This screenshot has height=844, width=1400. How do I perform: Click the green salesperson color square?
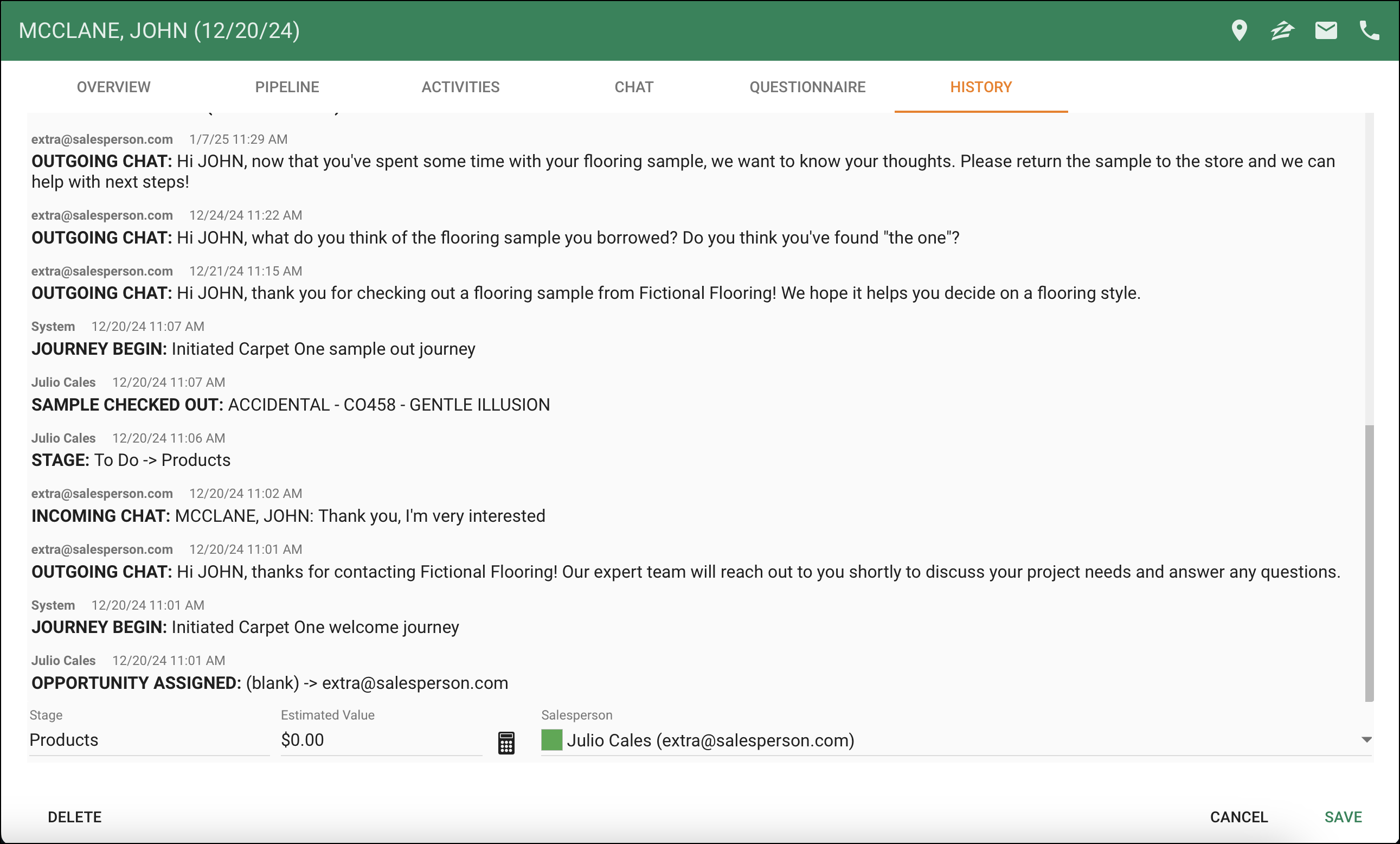point(551,740)
